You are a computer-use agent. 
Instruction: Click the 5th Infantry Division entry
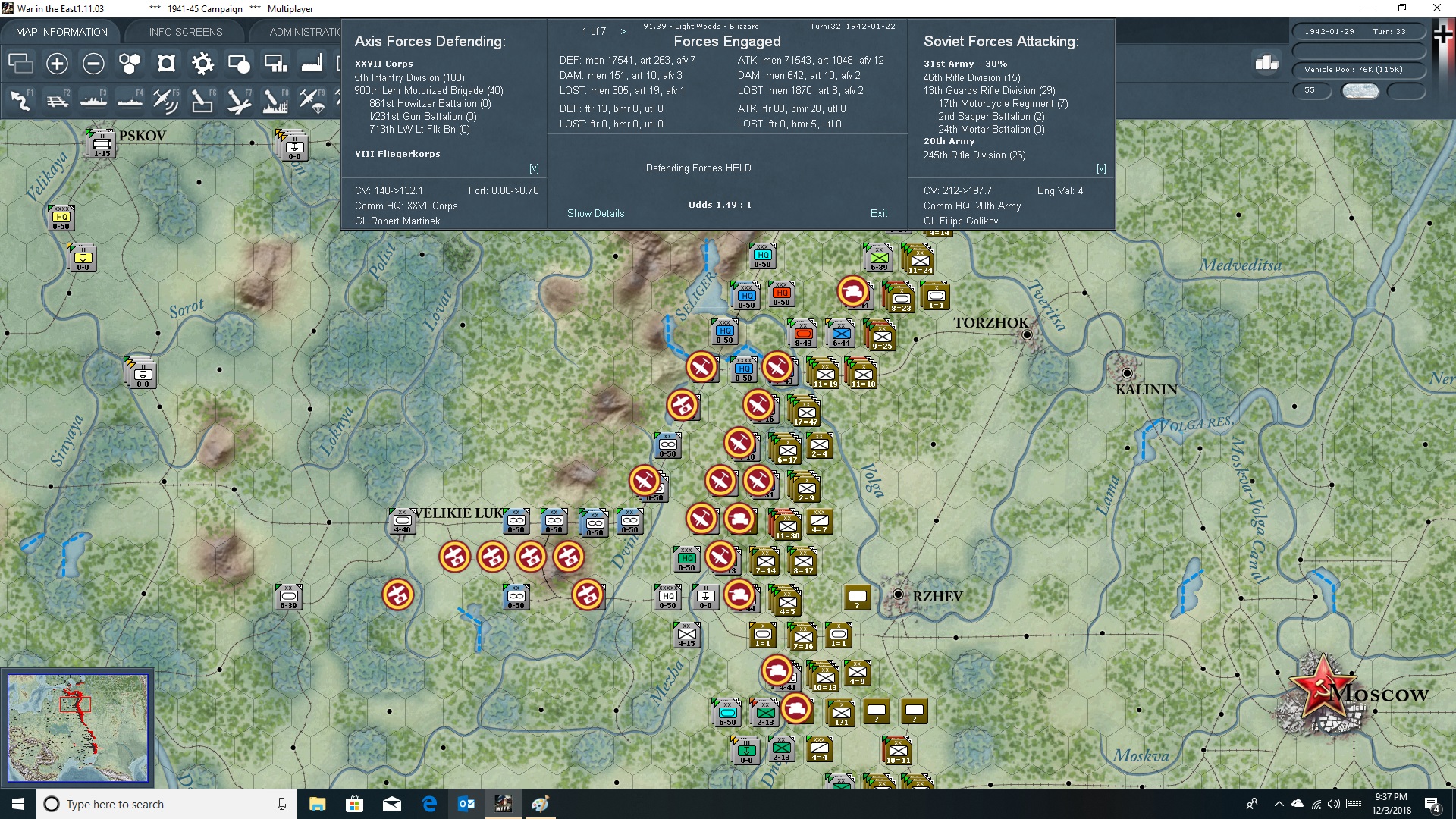tap(409, 77)
